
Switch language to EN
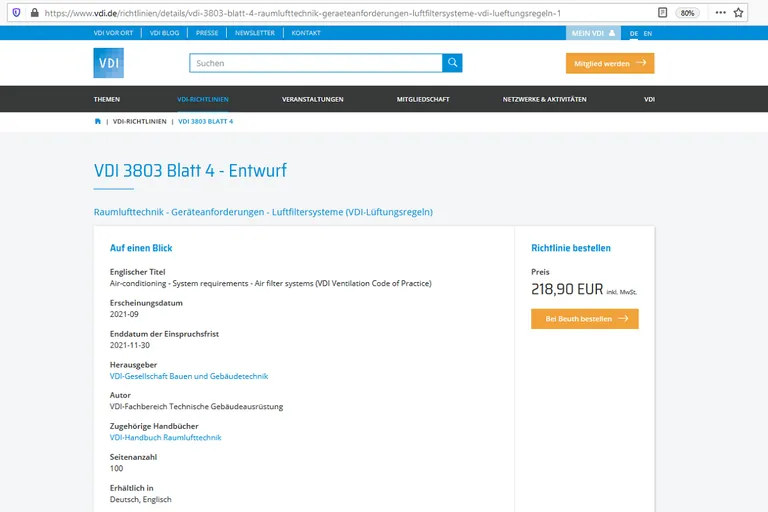(648, 33)
